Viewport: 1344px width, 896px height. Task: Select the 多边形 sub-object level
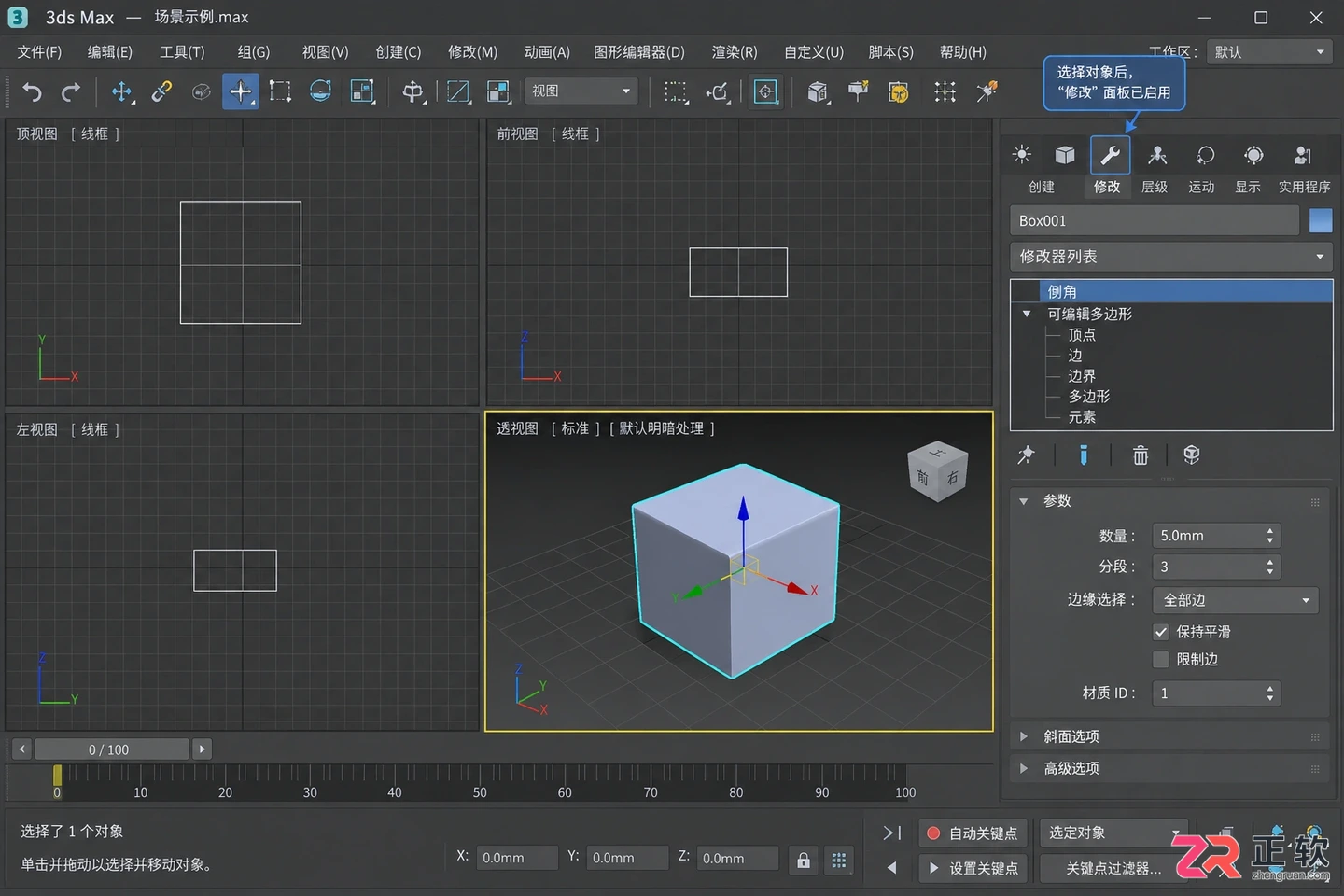click(1089, 397)
